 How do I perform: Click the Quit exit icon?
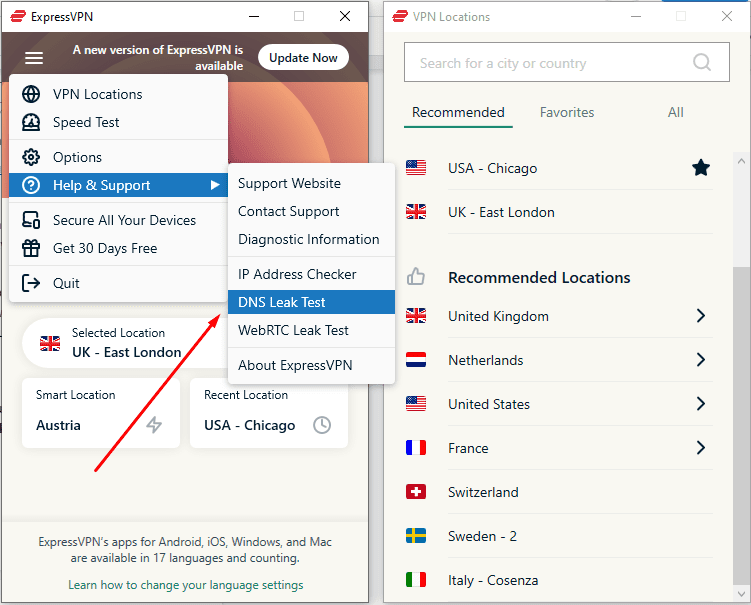[31, 283]
